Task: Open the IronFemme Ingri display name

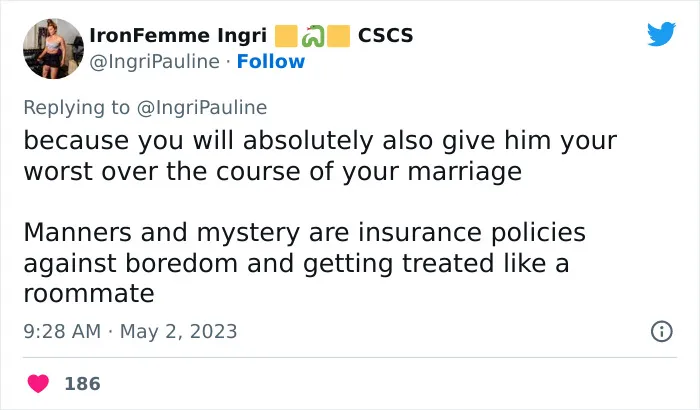Action: [178, 36]
